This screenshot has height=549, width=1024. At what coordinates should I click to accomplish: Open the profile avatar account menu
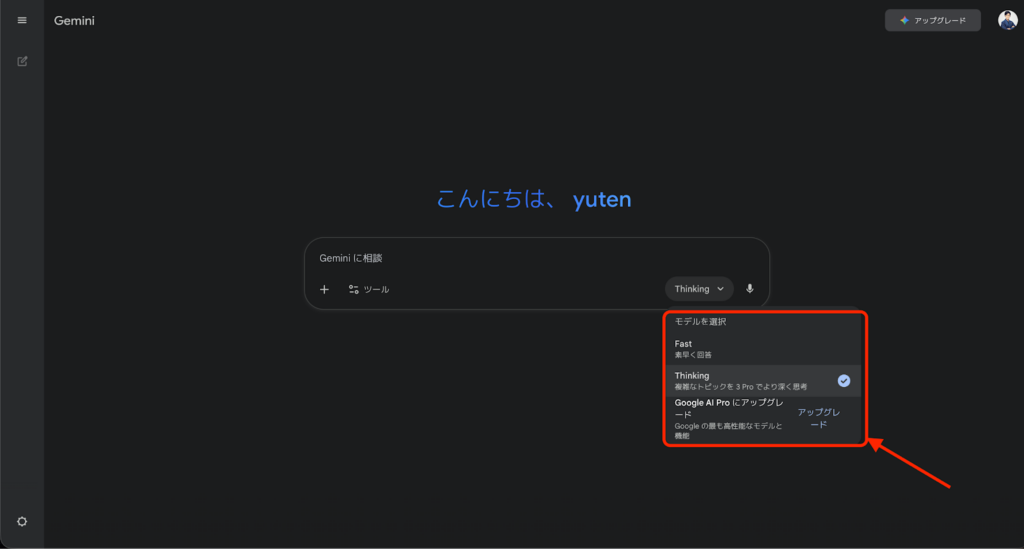click(1007, 20)
